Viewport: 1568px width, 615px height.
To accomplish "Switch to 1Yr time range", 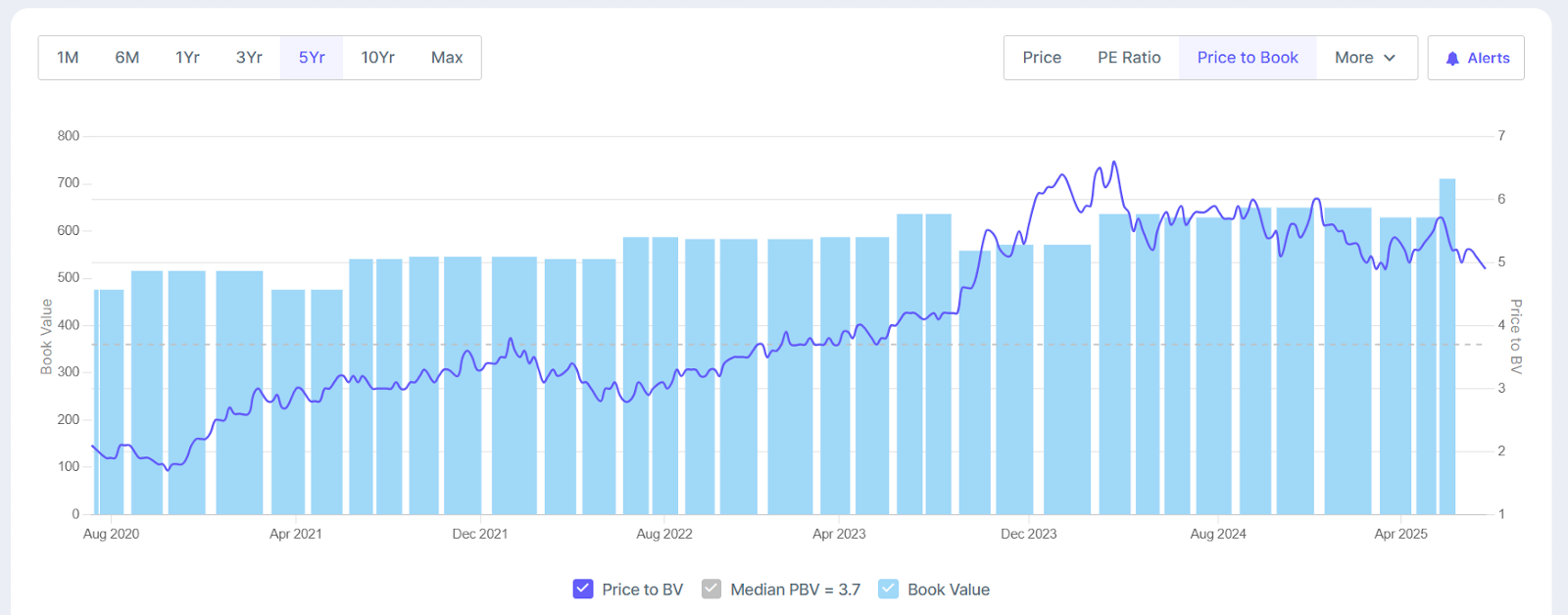I will tap(187, 58).
